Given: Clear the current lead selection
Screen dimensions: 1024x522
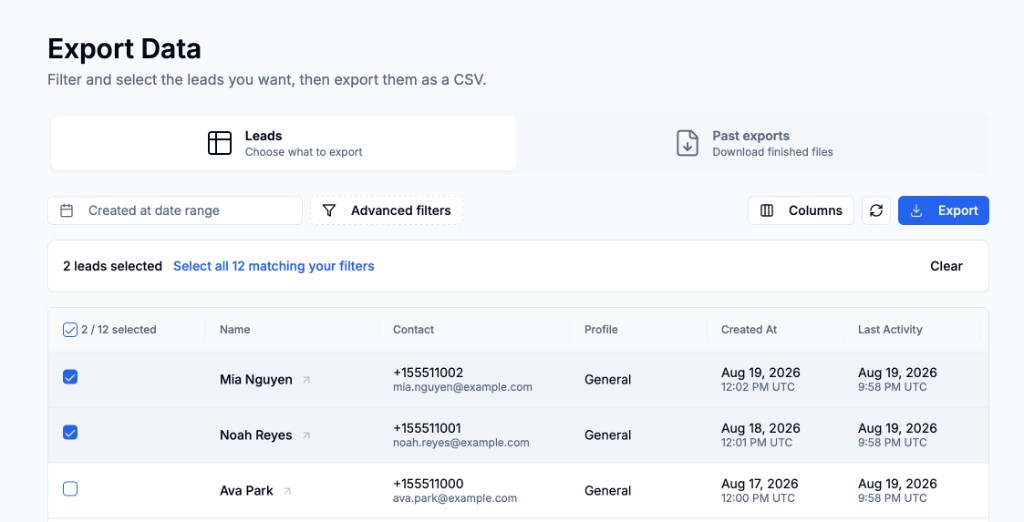Looking at the screenshot, I should (946, 266).
